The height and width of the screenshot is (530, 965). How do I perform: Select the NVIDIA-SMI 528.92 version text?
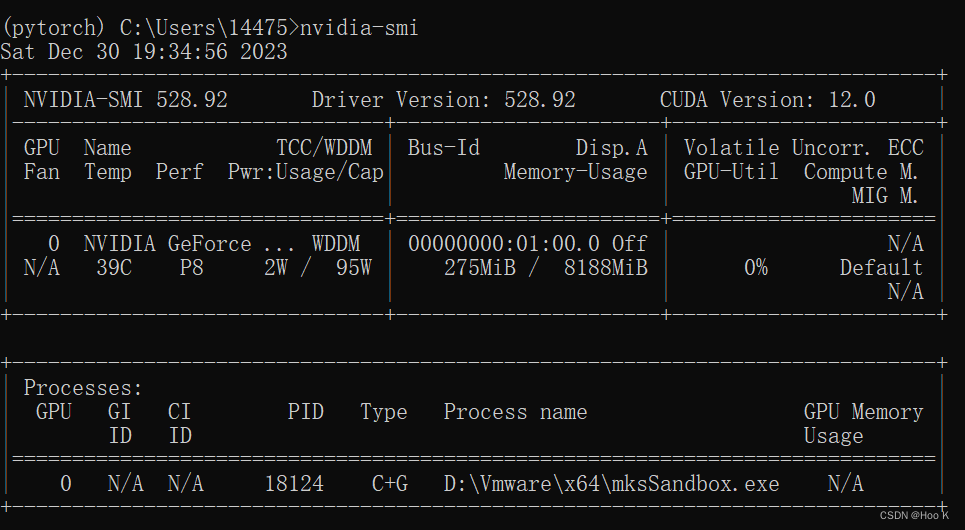click(x=126, y=100)
